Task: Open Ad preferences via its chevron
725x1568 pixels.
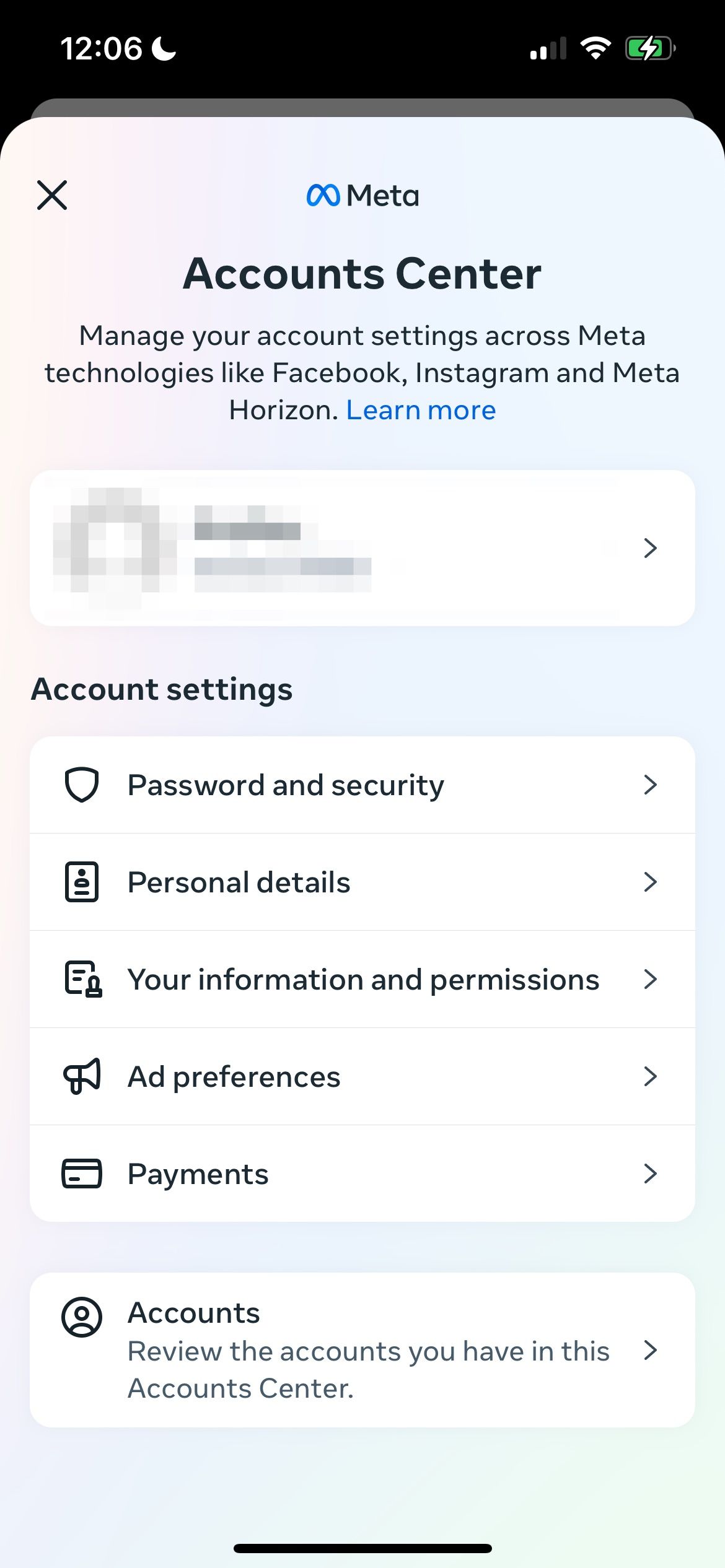Action: (650, 1076)
